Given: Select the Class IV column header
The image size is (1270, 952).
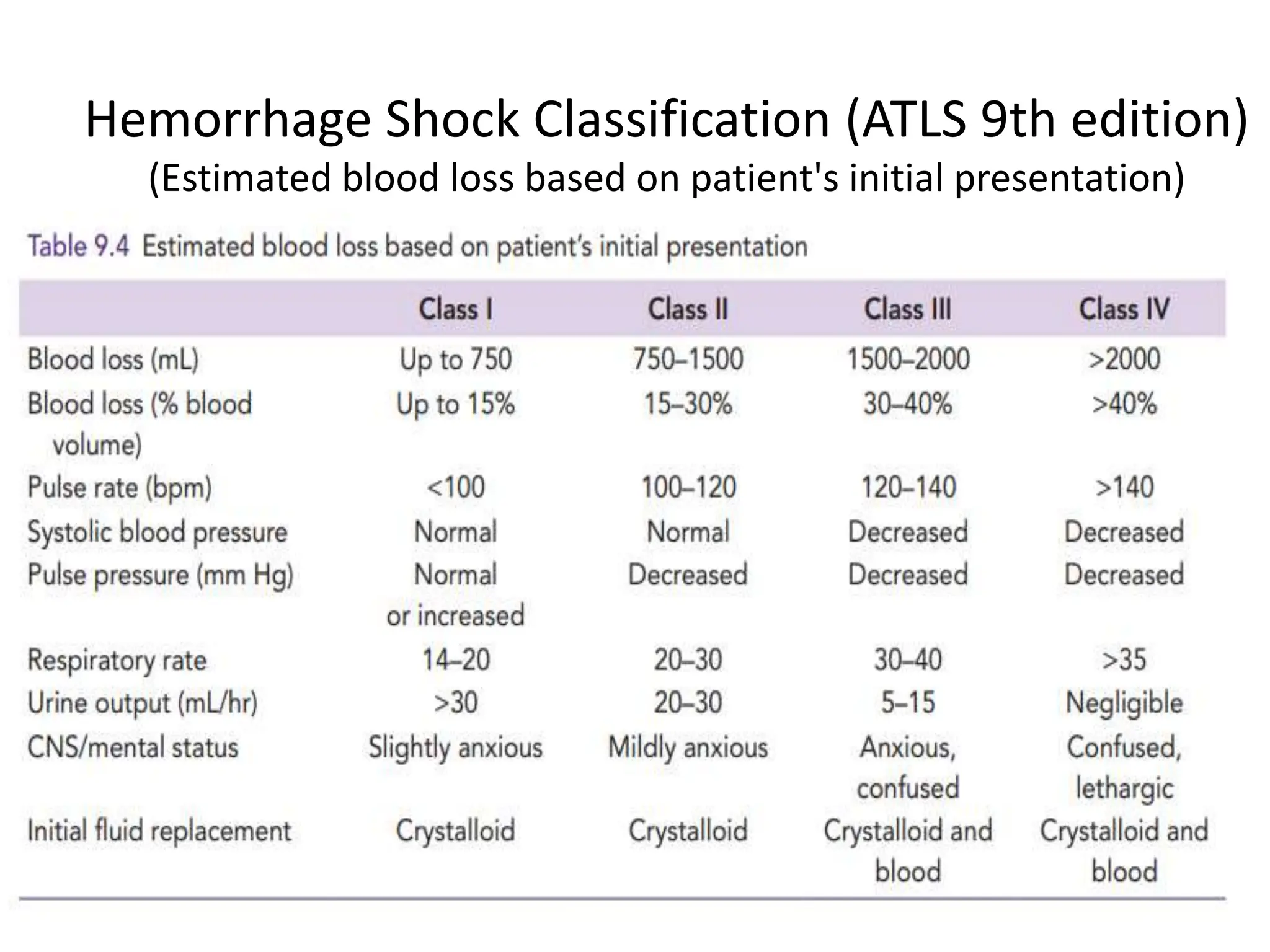Looking at the screenshot, I should 1124,309.
